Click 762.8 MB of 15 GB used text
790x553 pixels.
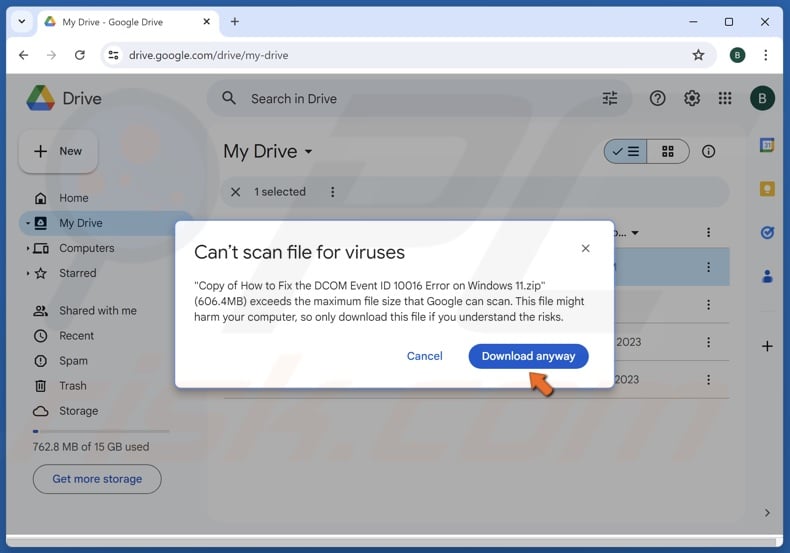(x=91, y=447)
